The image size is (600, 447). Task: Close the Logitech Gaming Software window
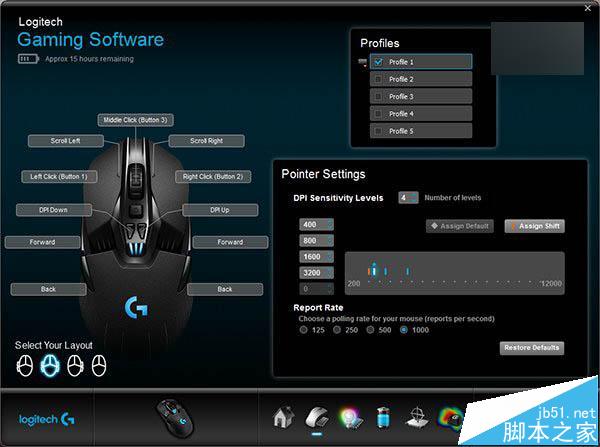click(588, 8)
